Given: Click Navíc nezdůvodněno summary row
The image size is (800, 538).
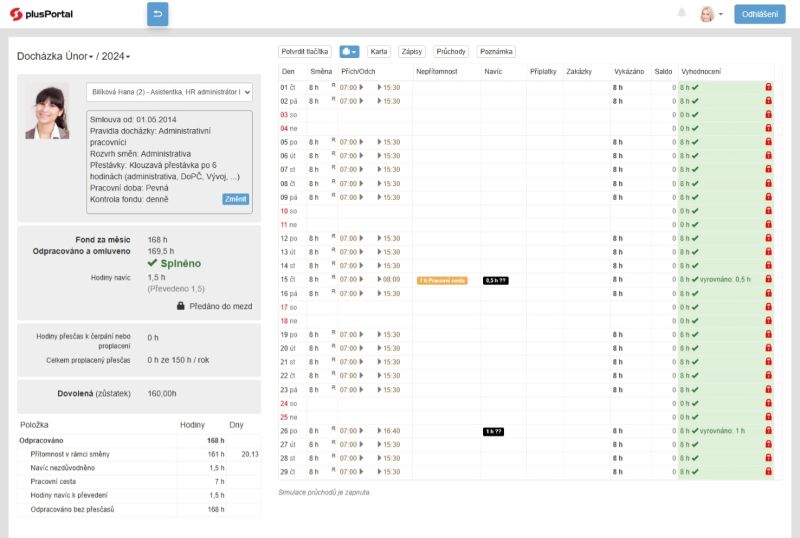Looking at the screenshot, I should pyautogui.click(x=139, y=468).
